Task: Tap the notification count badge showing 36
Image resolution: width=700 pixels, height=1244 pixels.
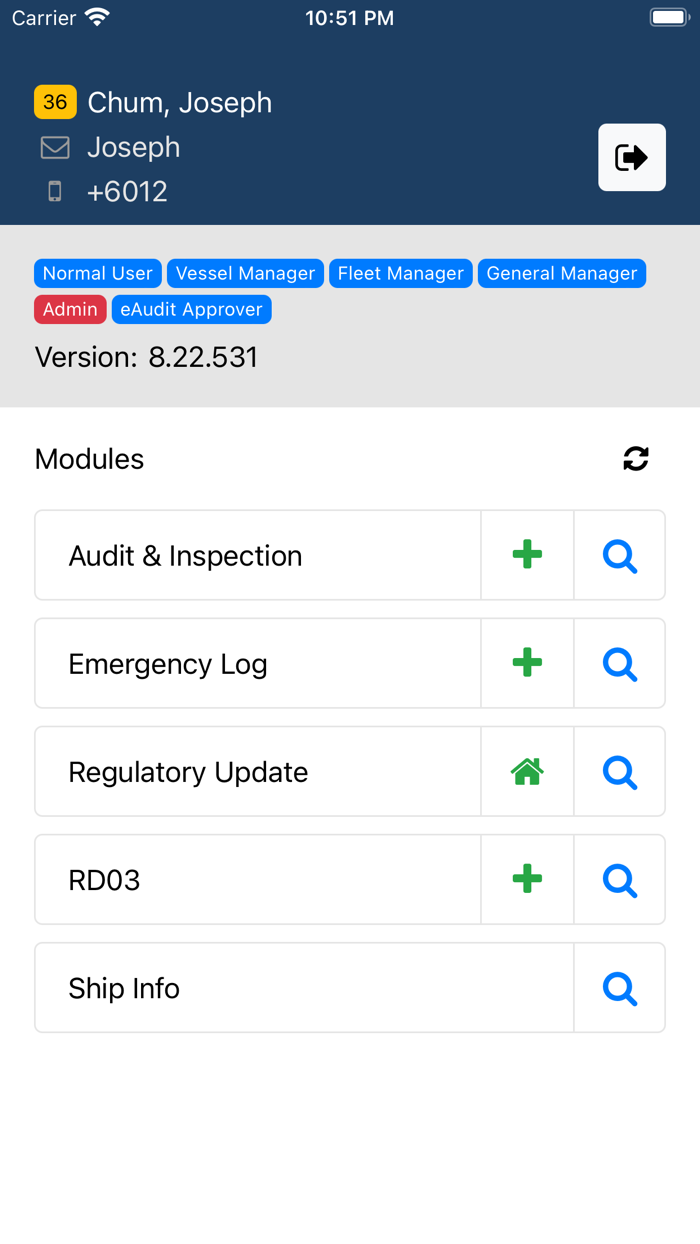Action: [56, 101]
